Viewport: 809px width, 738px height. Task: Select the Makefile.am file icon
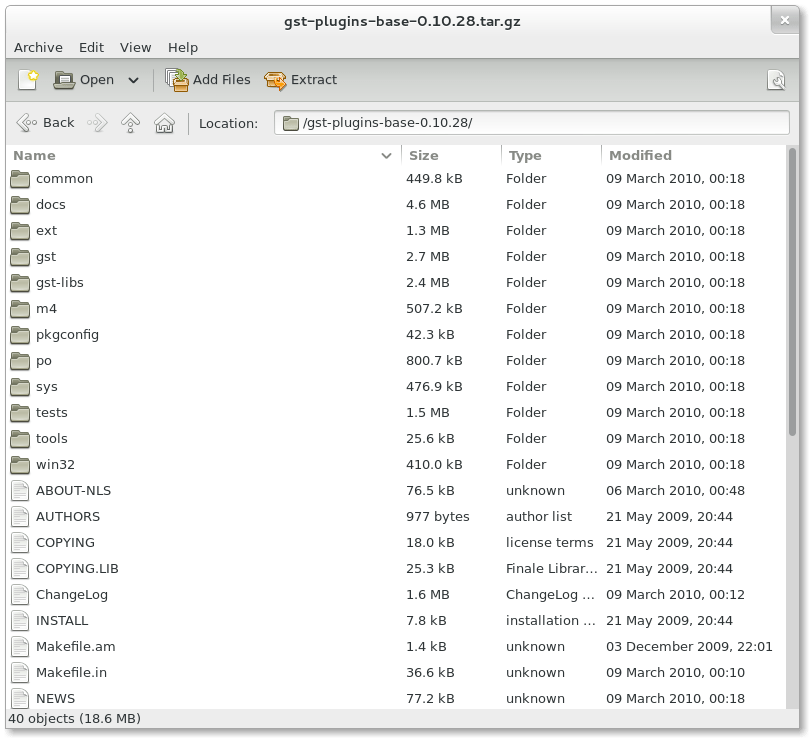pyautogui.click(x=20, y=647)
